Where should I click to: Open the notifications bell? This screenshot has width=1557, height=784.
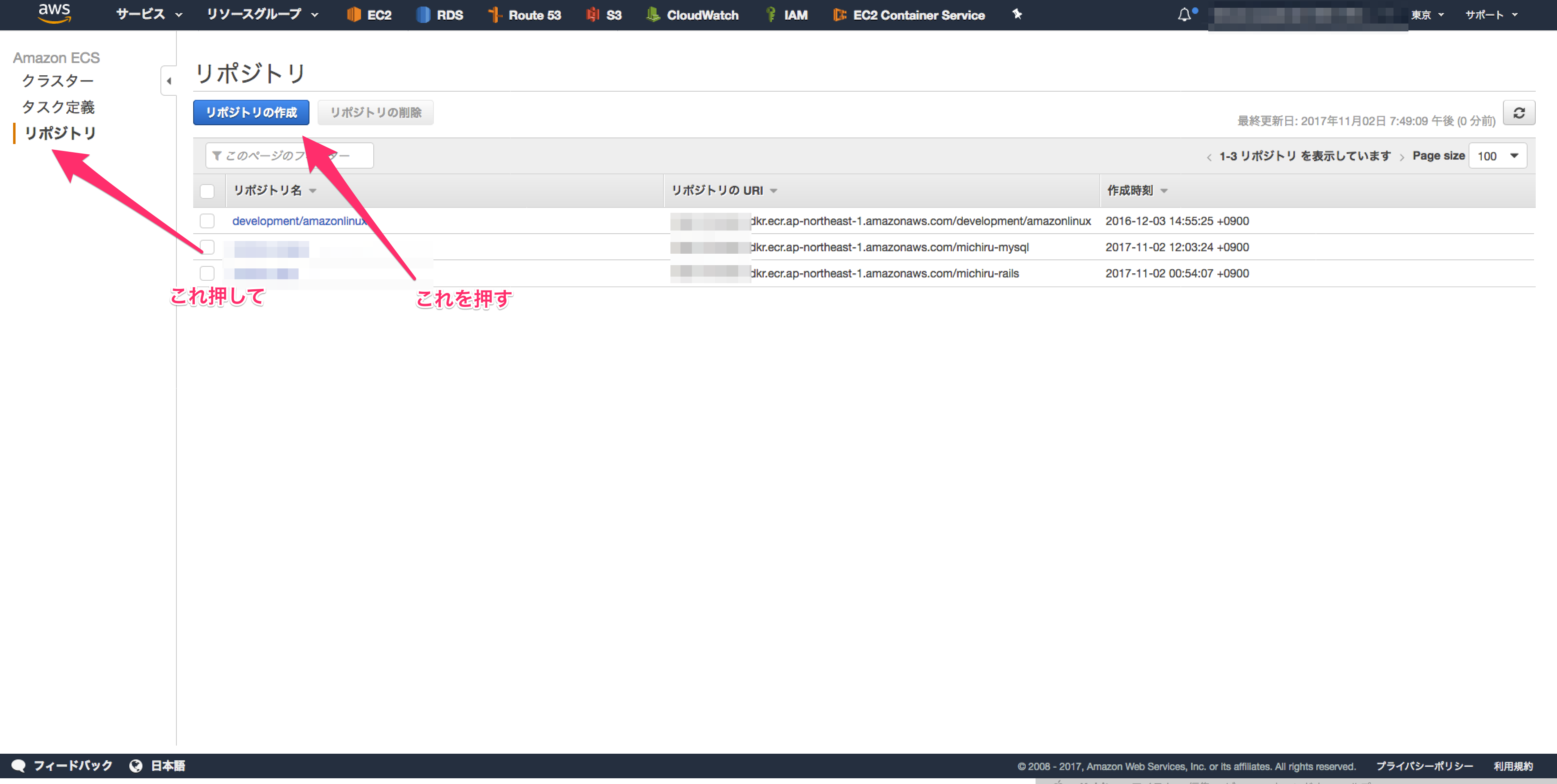pos(1184,14)
